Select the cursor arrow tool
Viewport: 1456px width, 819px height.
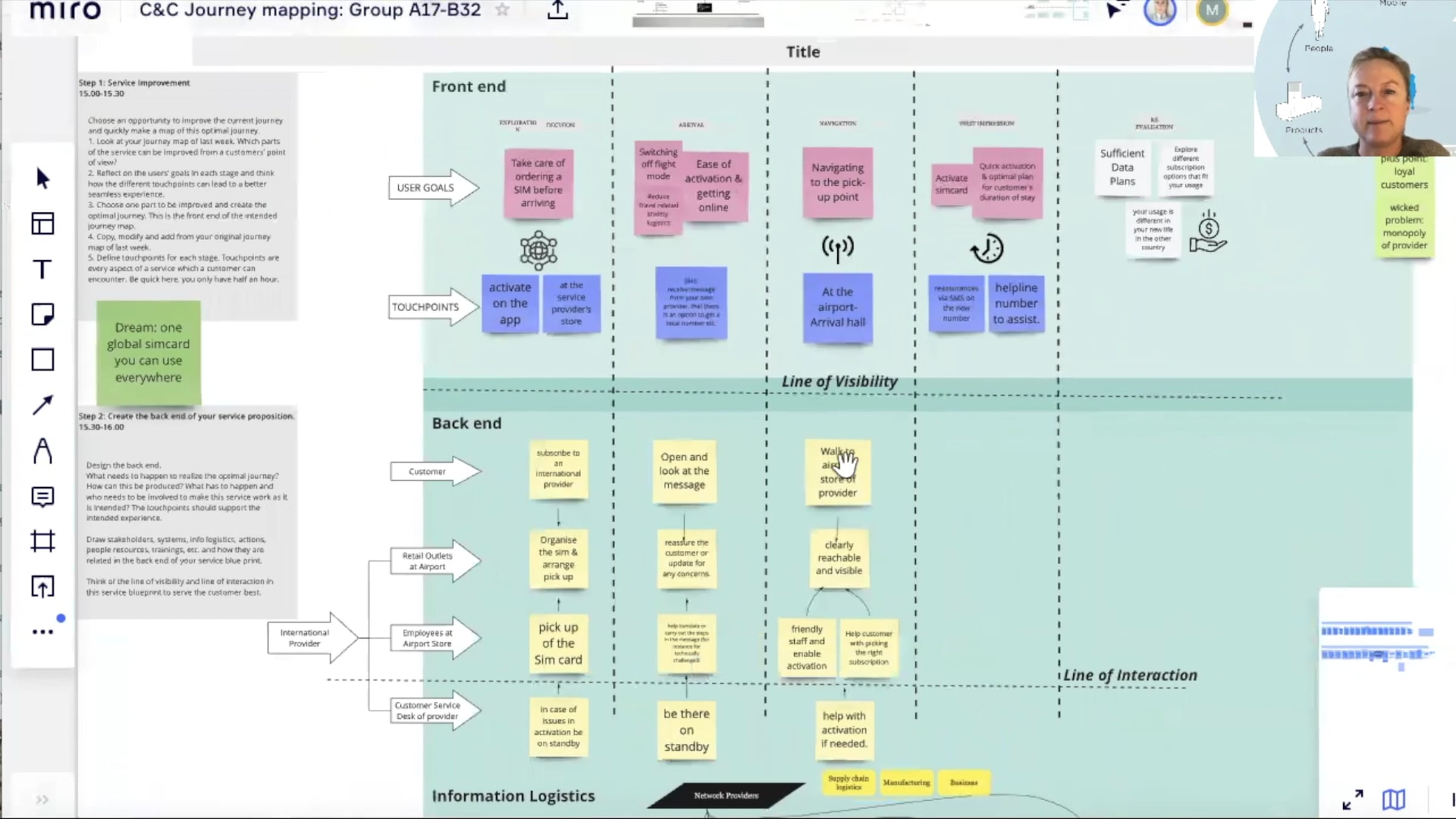click(x=42, y=178)
